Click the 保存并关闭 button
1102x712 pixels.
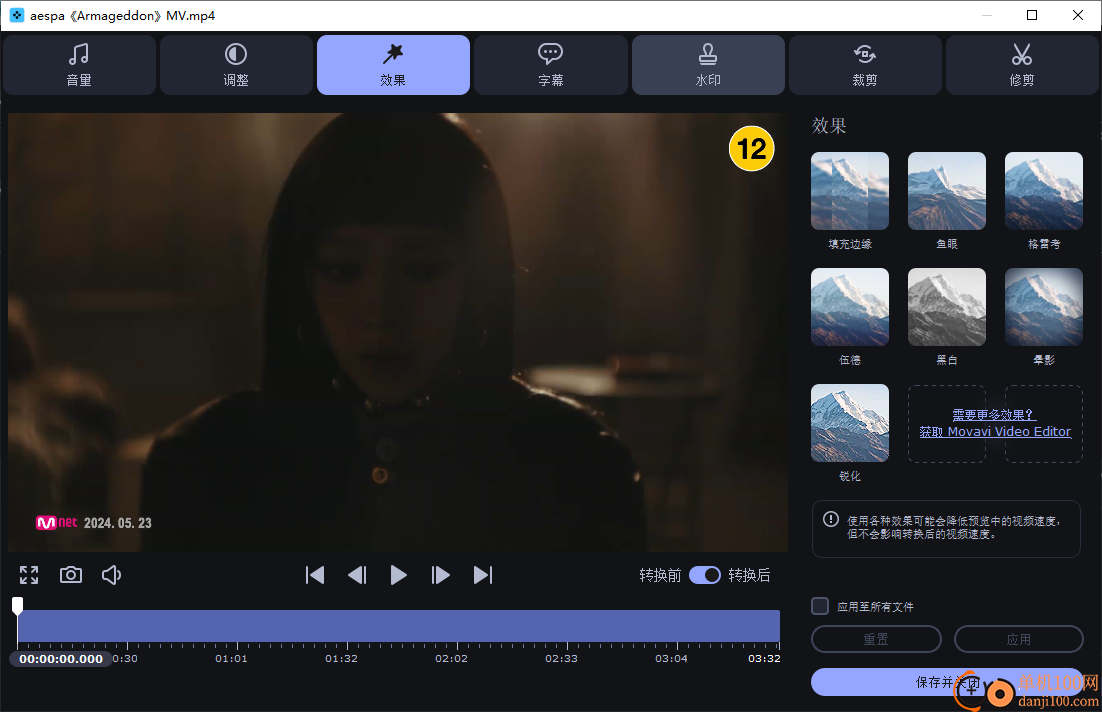(x=947, y=682)
